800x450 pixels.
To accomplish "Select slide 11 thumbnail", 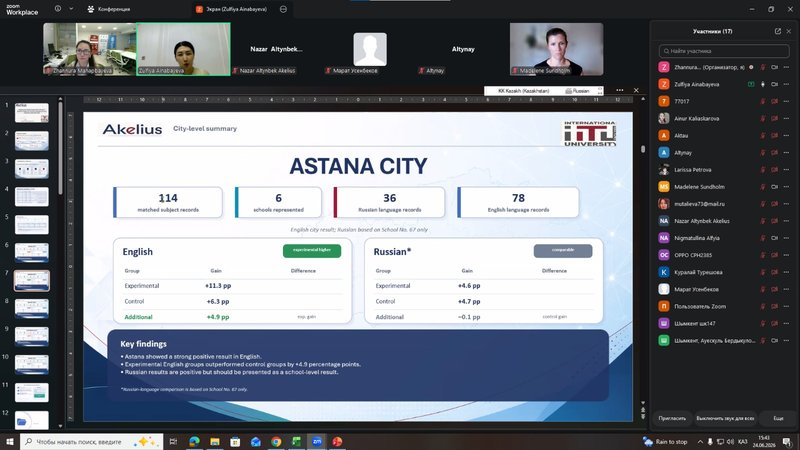I will click(x=32, y=392).
